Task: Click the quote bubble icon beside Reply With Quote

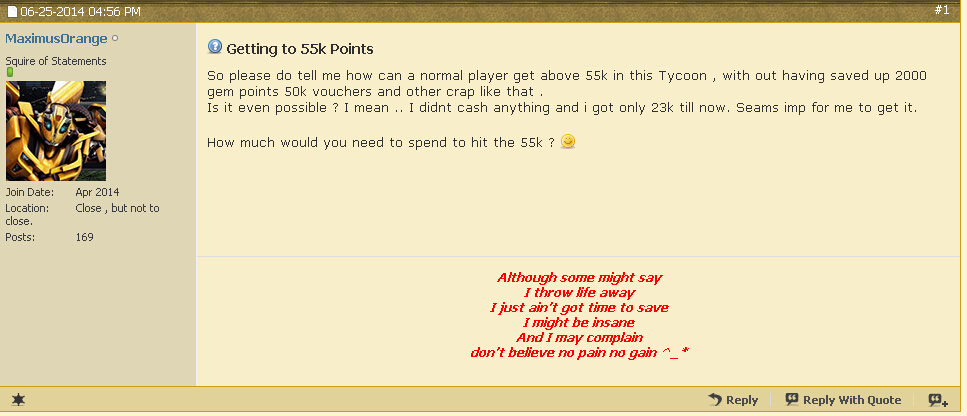Action: (x=792, y=399)
